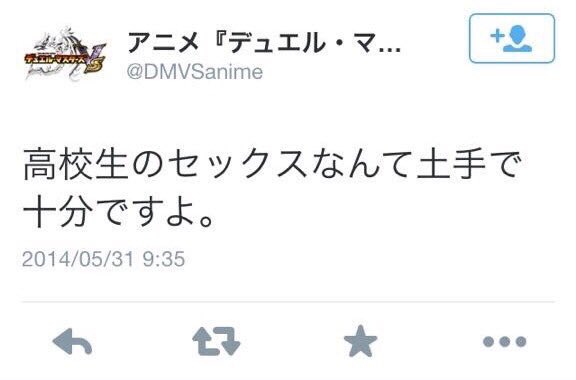Click the VS emblem in the profile logo
The width and height of the screenshot is (576, 380).
click(94, 60)
